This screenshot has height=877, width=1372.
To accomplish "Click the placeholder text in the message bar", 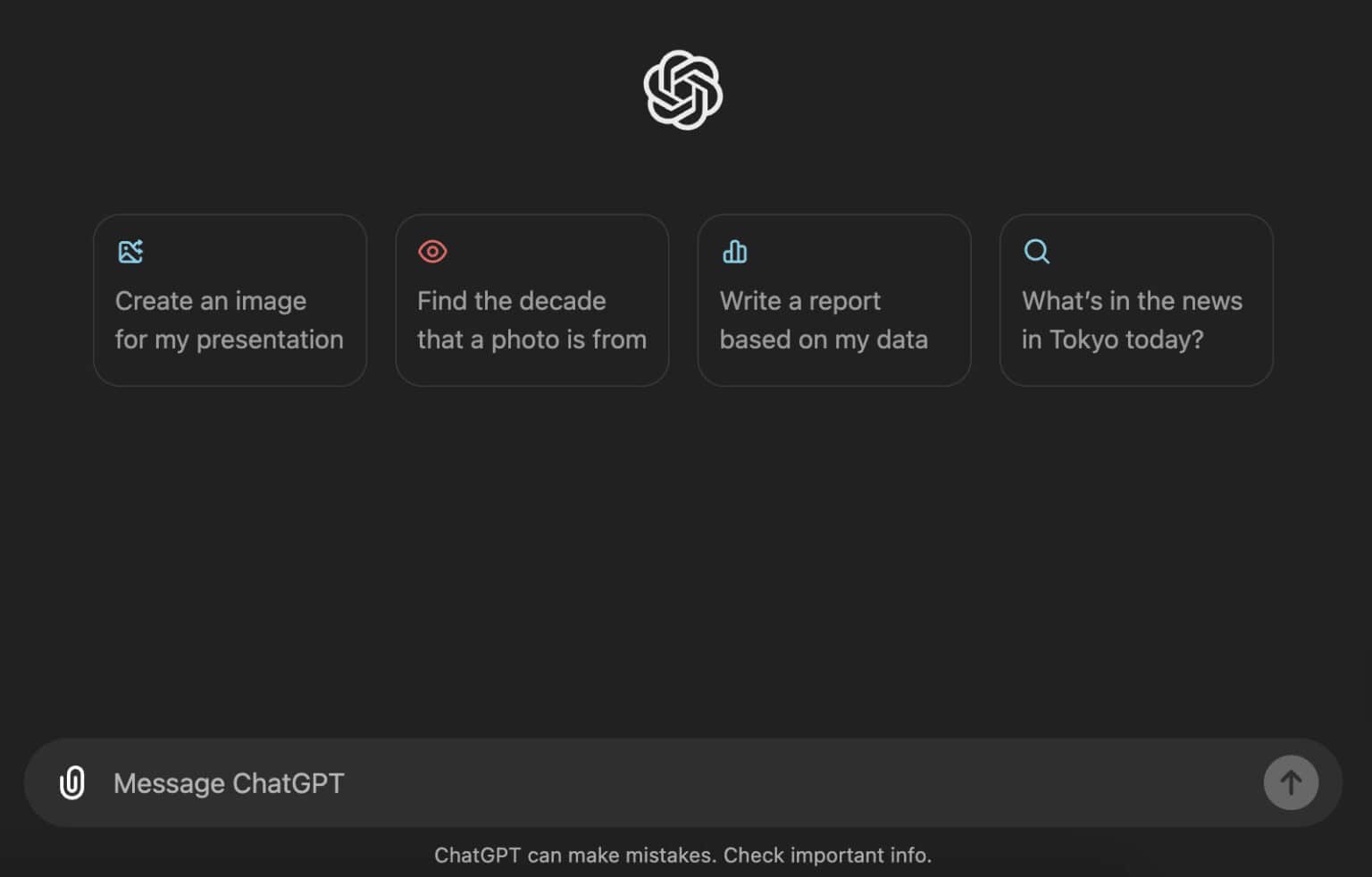I will click(x=229, y=782).
